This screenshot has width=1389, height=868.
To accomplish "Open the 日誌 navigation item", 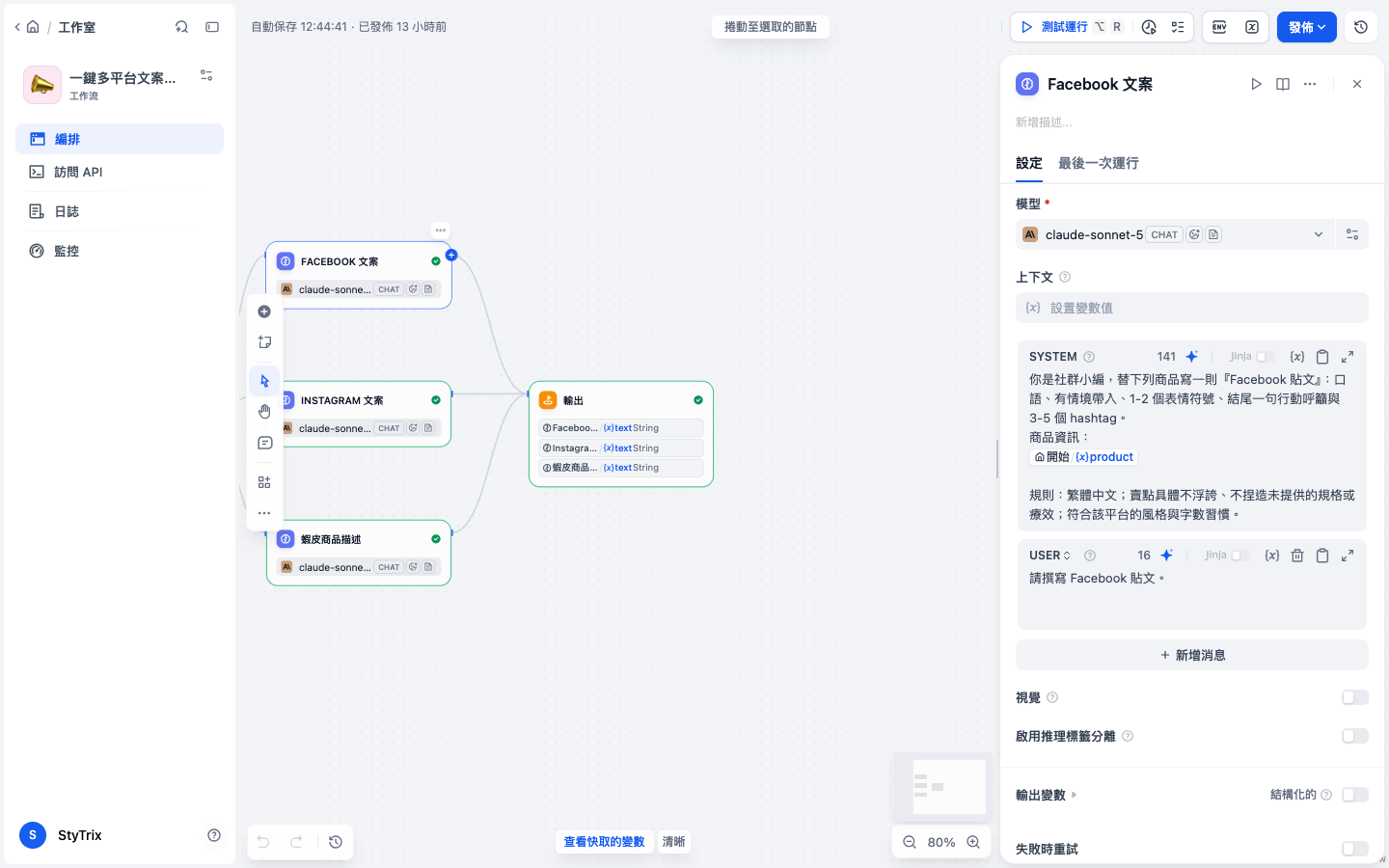I will [120, 211].
